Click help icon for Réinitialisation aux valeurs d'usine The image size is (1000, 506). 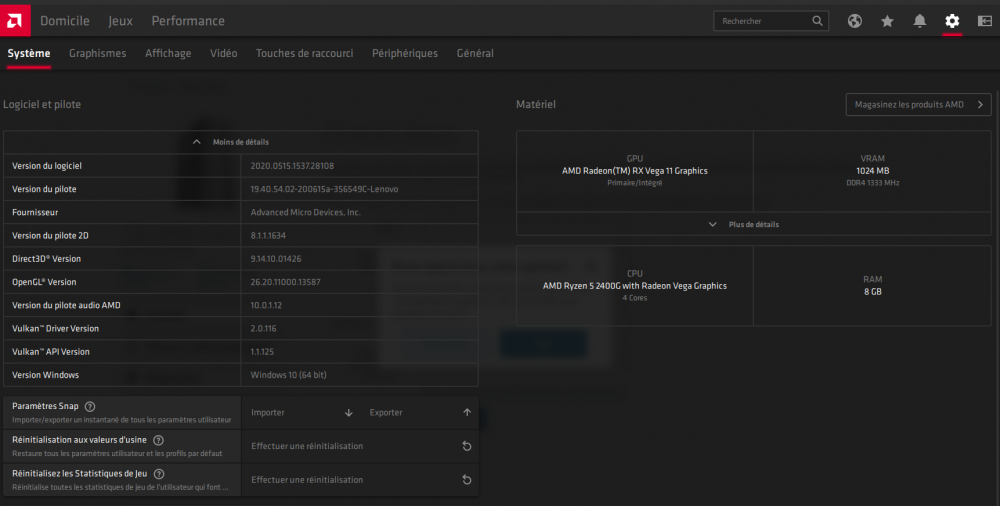(x=158, y=440)
